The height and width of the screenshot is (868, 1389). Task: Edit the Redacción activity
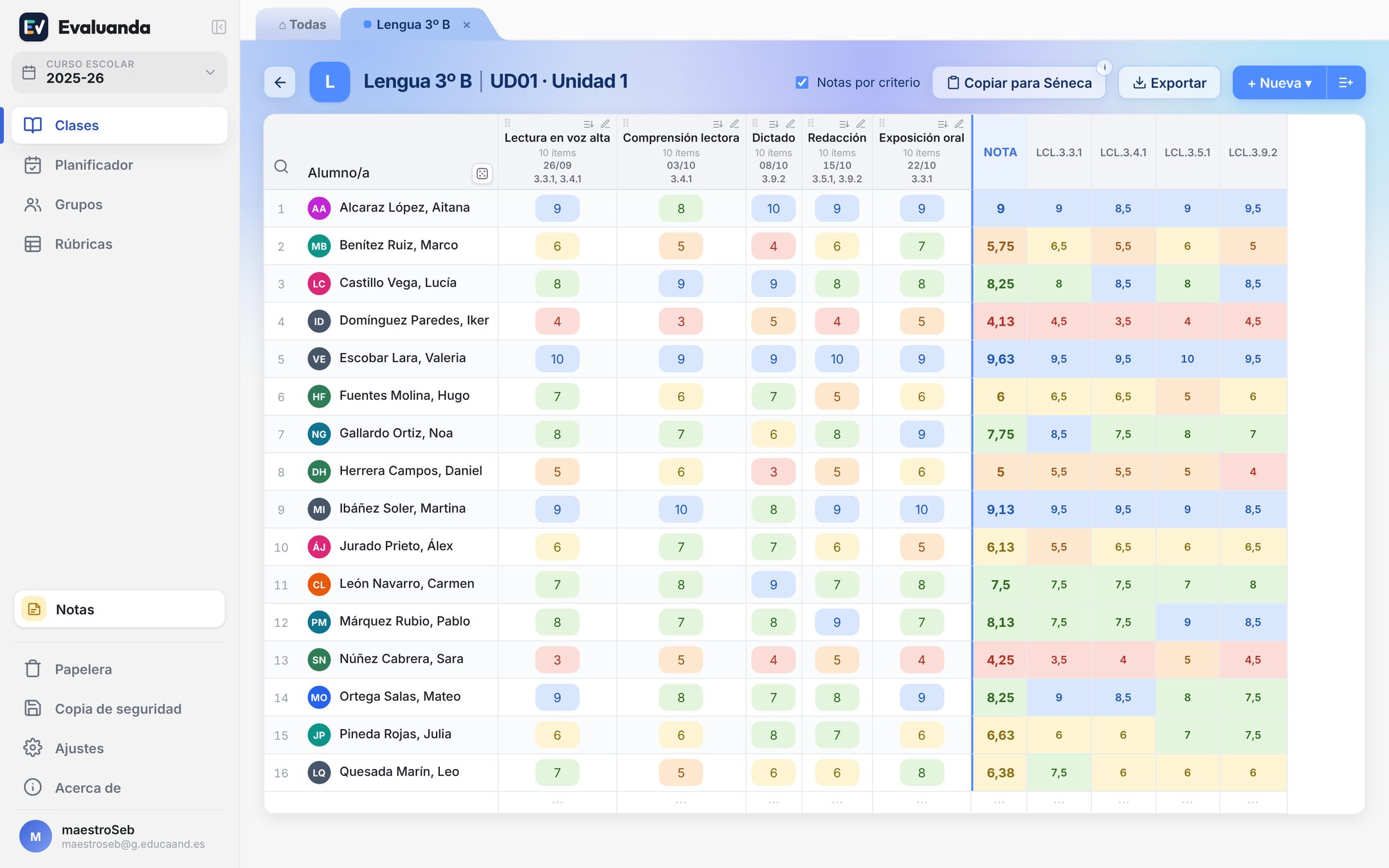(x=861, y=123)
